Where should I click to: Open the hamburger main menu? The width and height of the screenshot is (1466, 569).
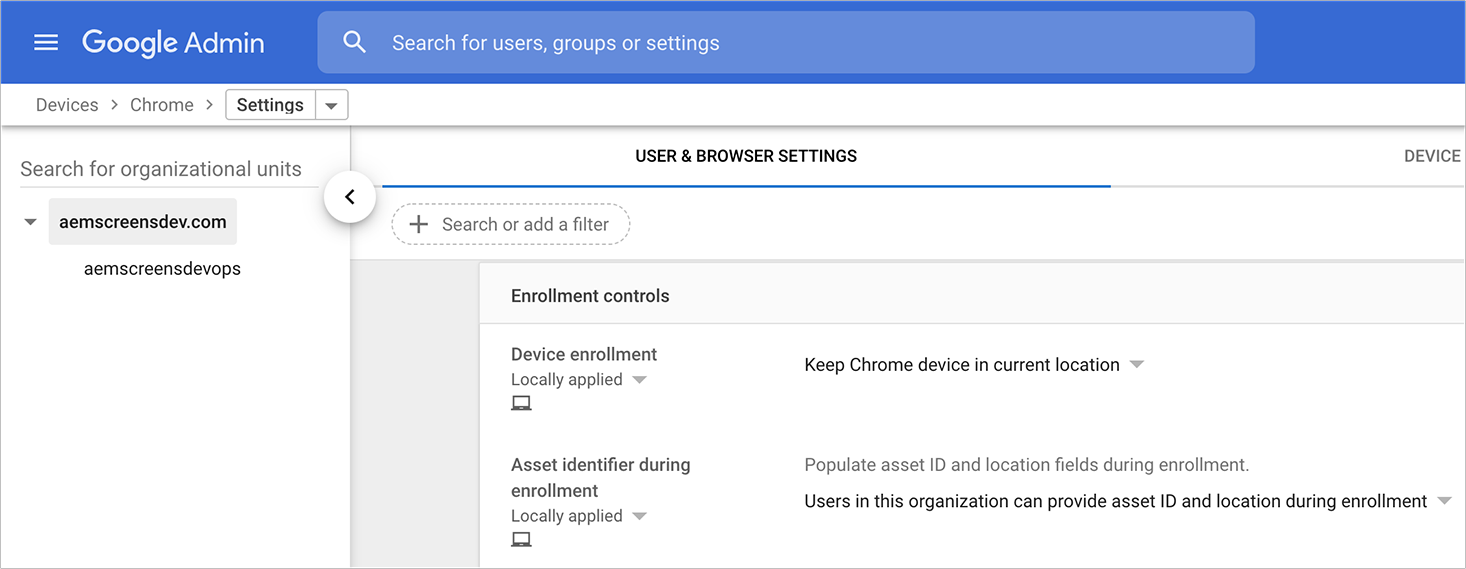[x=46, y=43]
